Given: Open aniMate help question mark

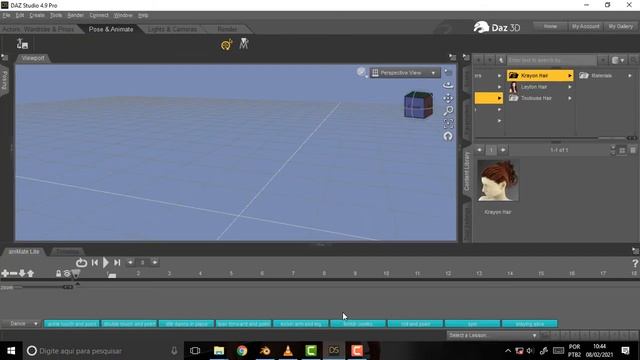Looking at the screenshot, I should point(635,264).
